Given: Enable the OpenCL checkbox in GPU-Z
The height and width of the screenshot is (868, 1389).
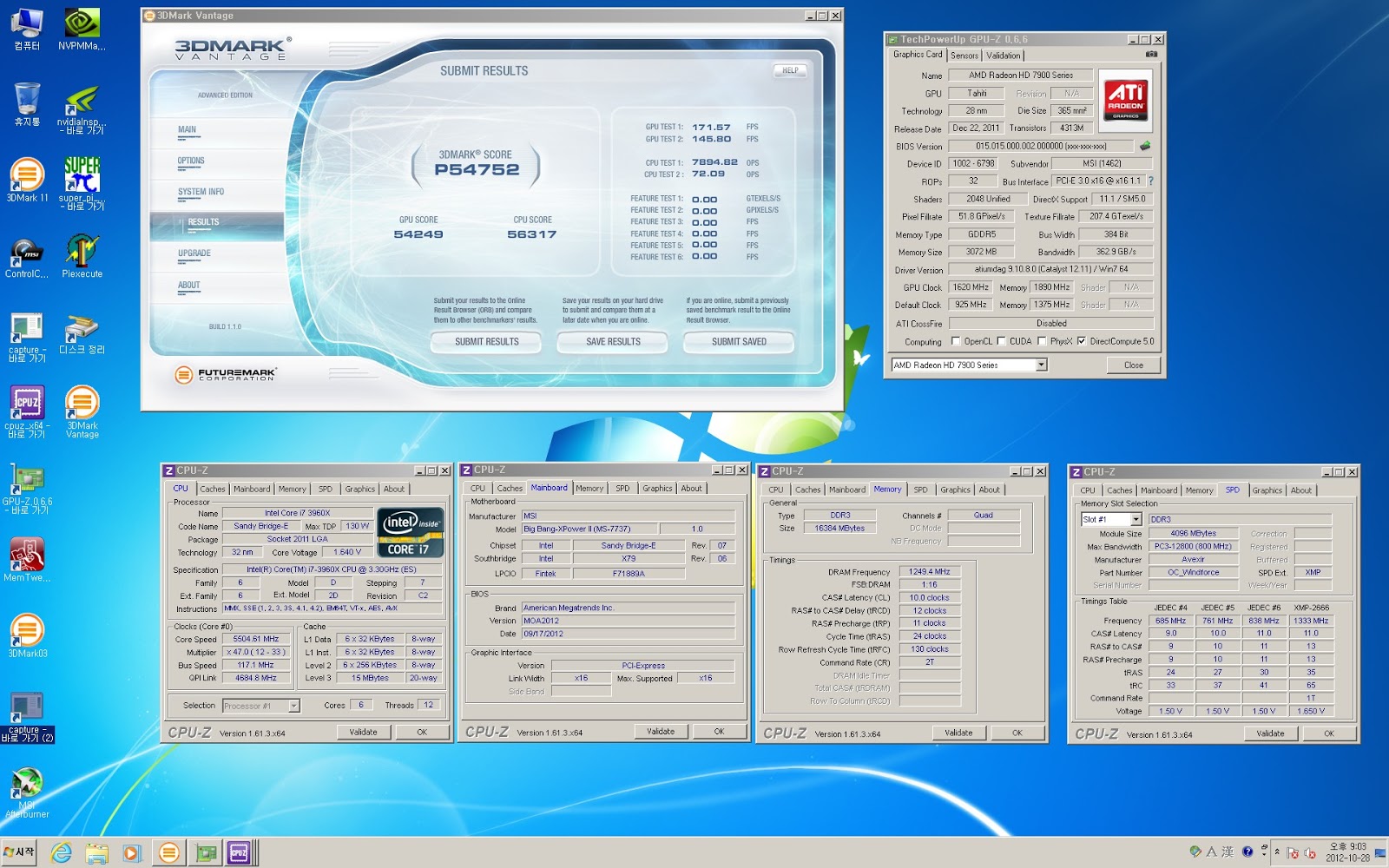Looking at the screenshot, I should point(956,341).
